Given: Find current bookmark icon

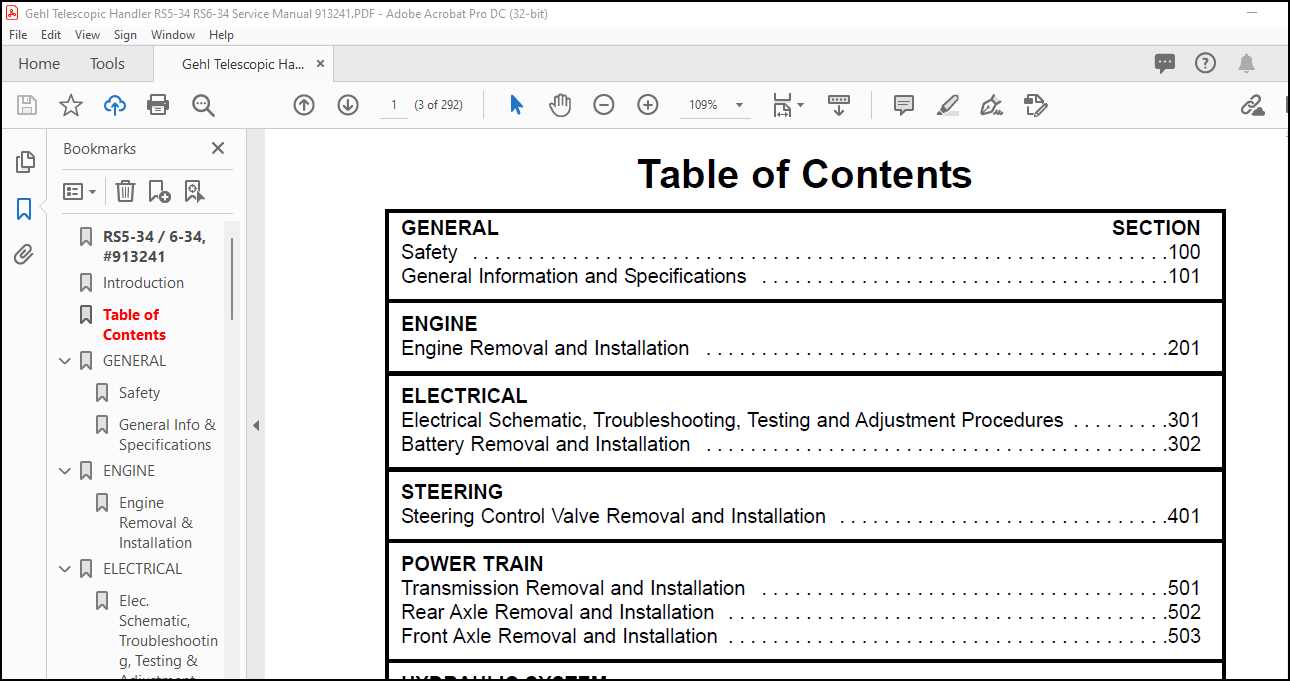Looking at the screenshot, I should [x=194, y=191].
